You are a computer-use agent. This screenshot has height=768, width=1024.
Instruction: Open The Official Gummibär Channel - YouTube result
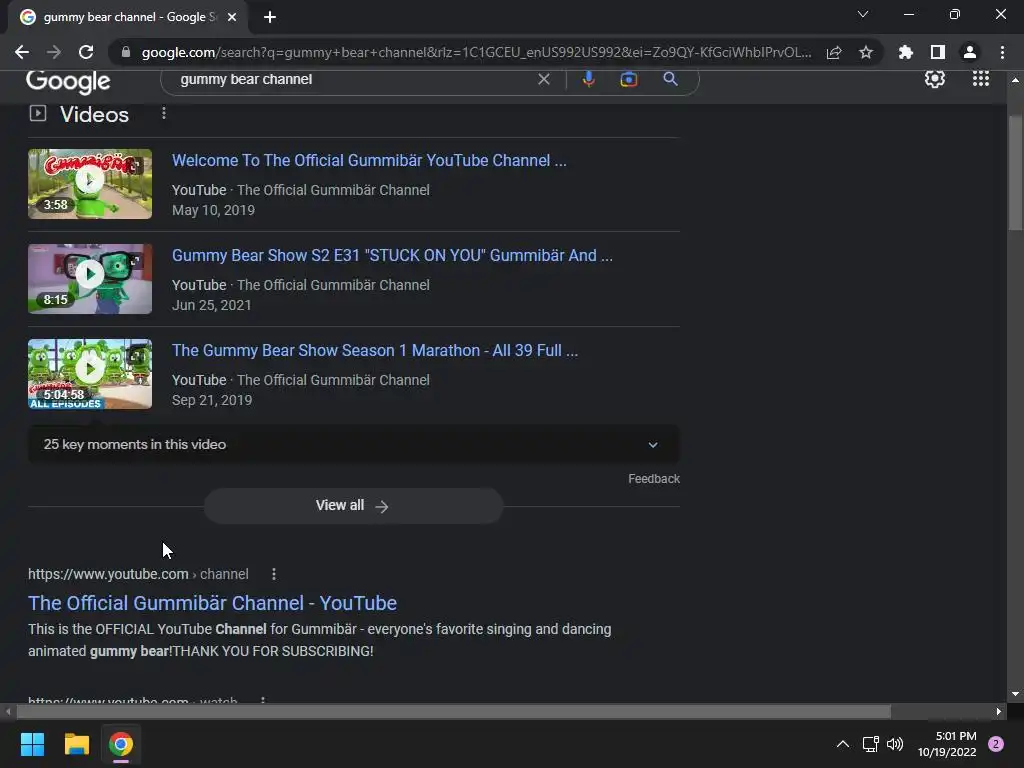point(212,603)
